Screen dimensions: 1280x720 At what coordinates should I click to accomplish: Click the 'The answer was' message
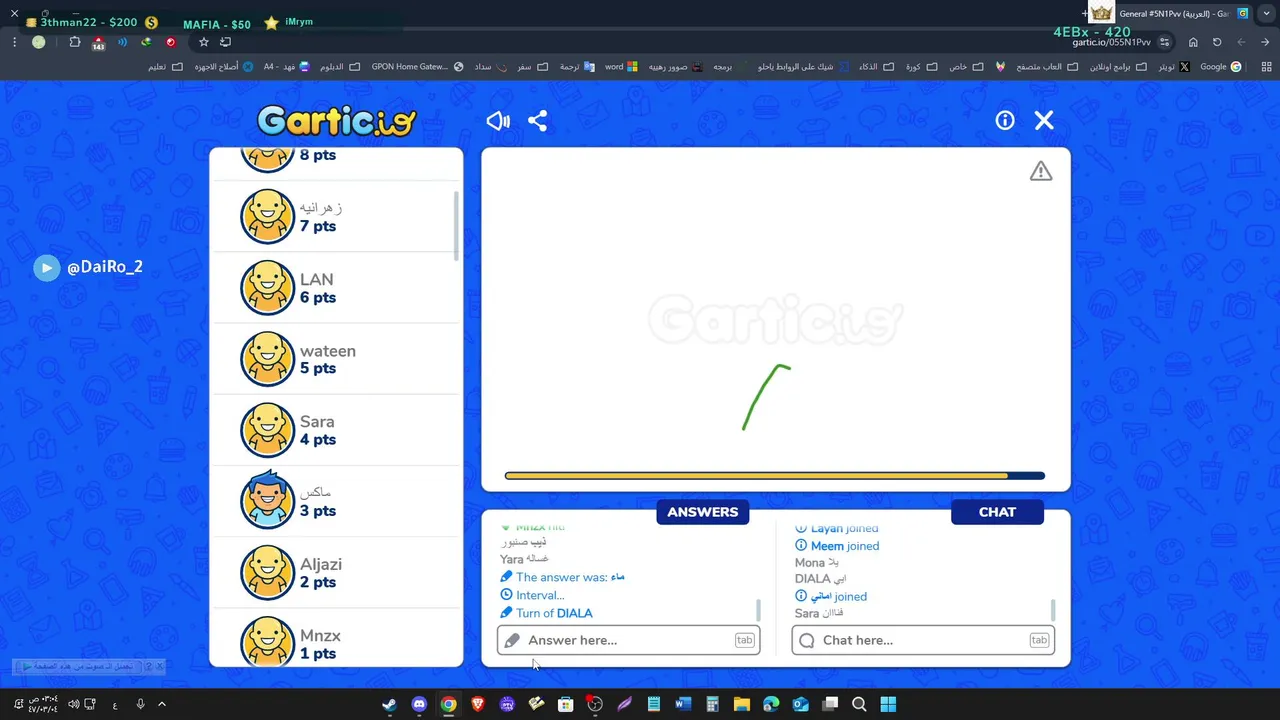point(562,577)
